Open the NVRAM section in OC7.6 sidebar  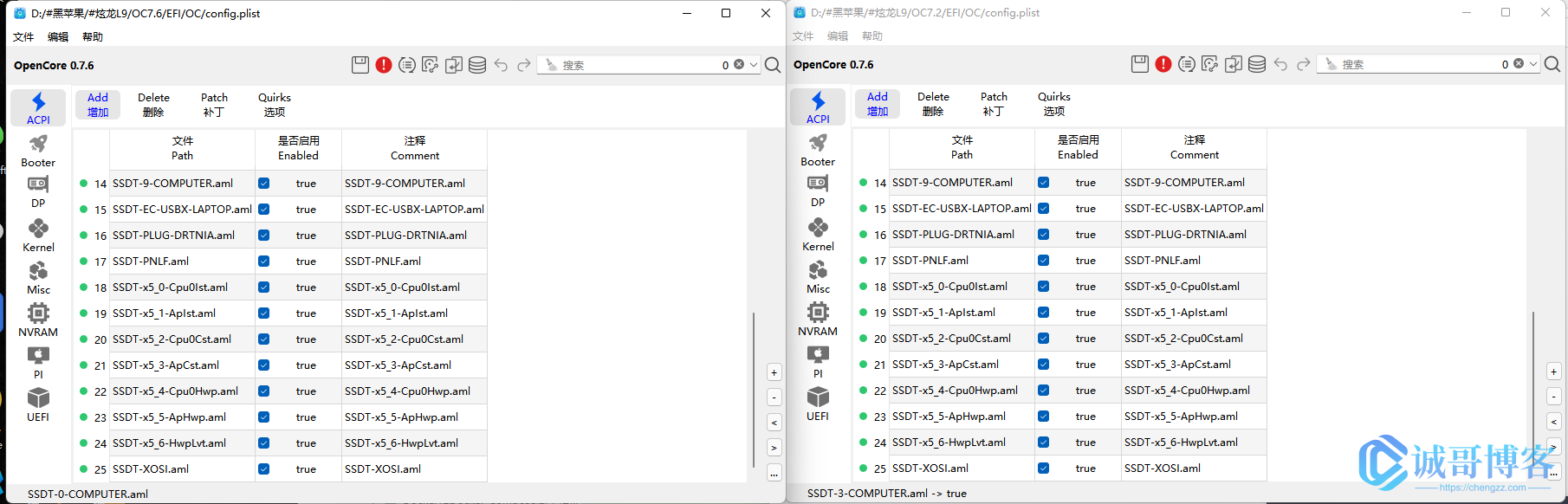click(x=38, y=320)
